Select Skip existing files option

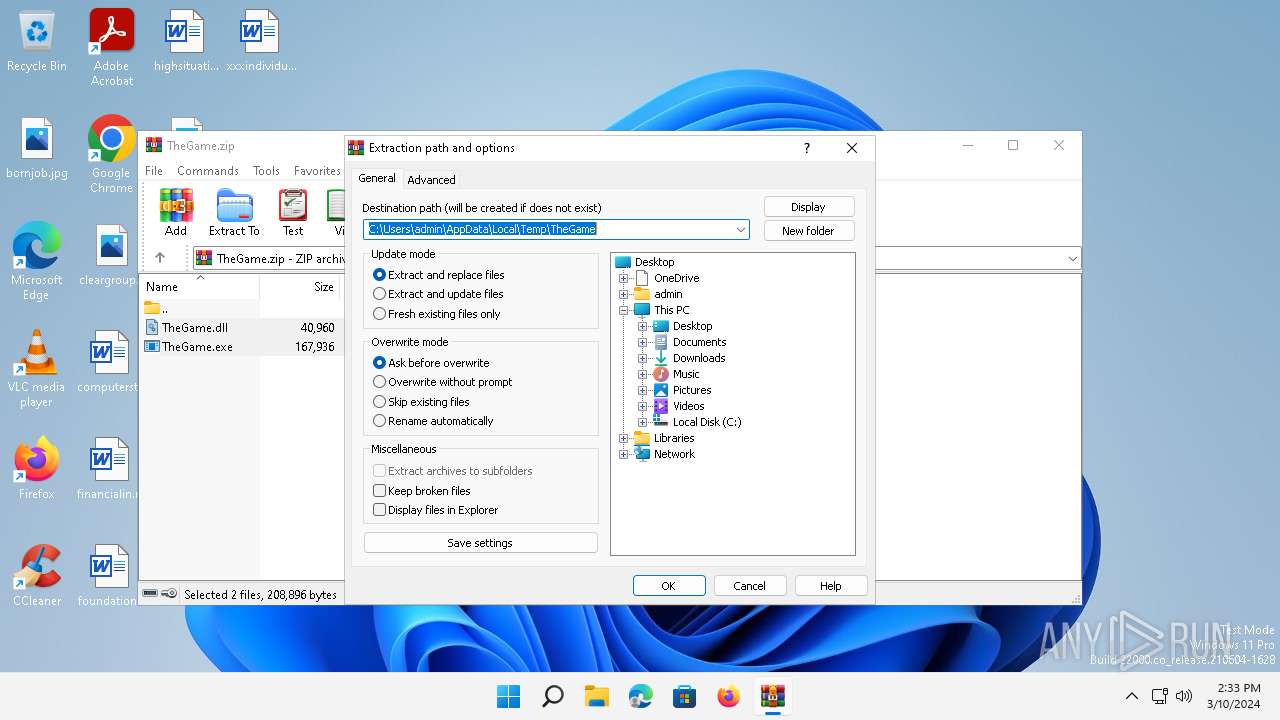[421, 402]
